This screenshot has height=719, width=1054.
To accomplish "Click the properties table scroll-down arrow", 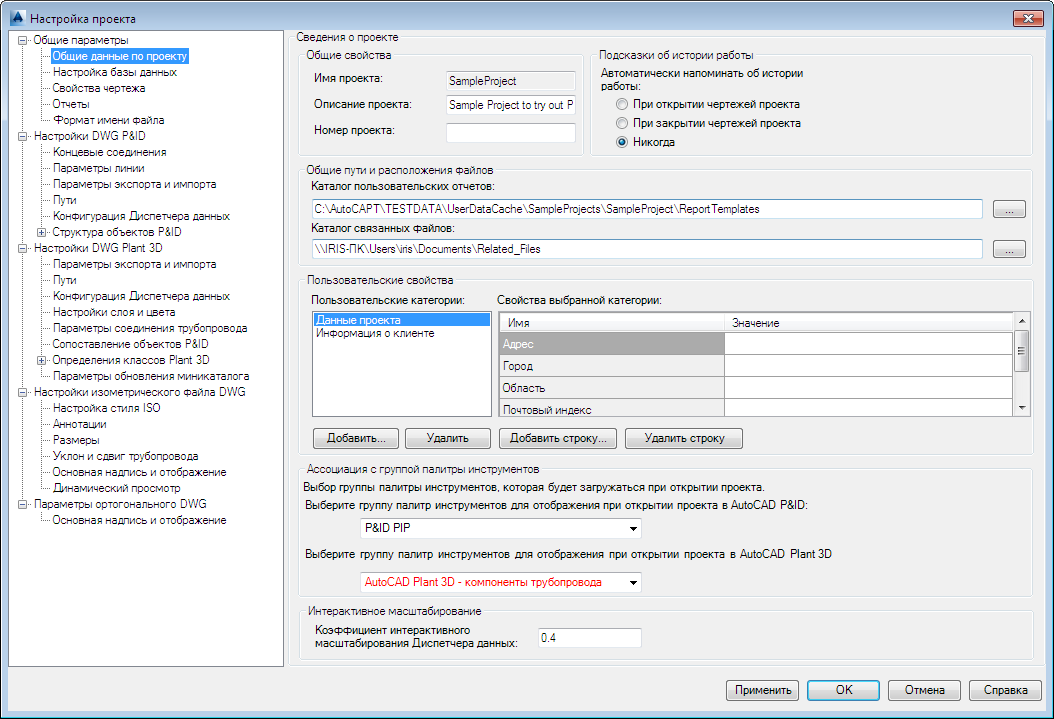I will [1022, 408].
